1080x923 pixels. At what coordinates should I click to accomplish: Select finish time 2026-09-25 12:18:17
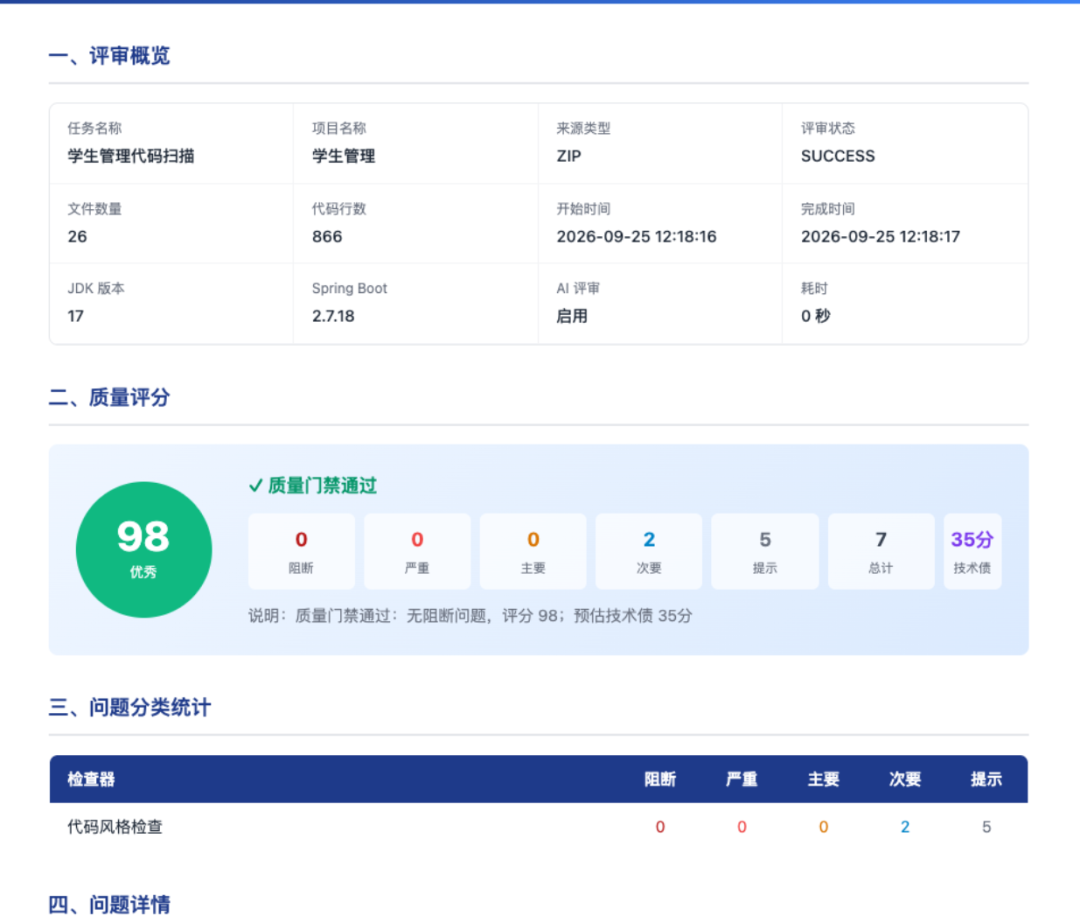point(880,237)
